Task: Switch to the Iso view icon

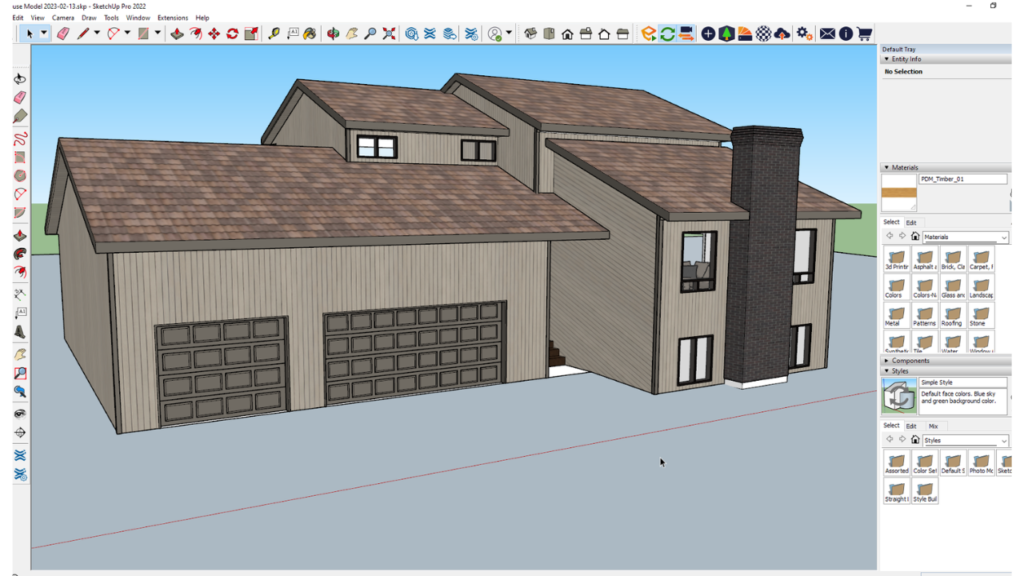Action: 530,34
